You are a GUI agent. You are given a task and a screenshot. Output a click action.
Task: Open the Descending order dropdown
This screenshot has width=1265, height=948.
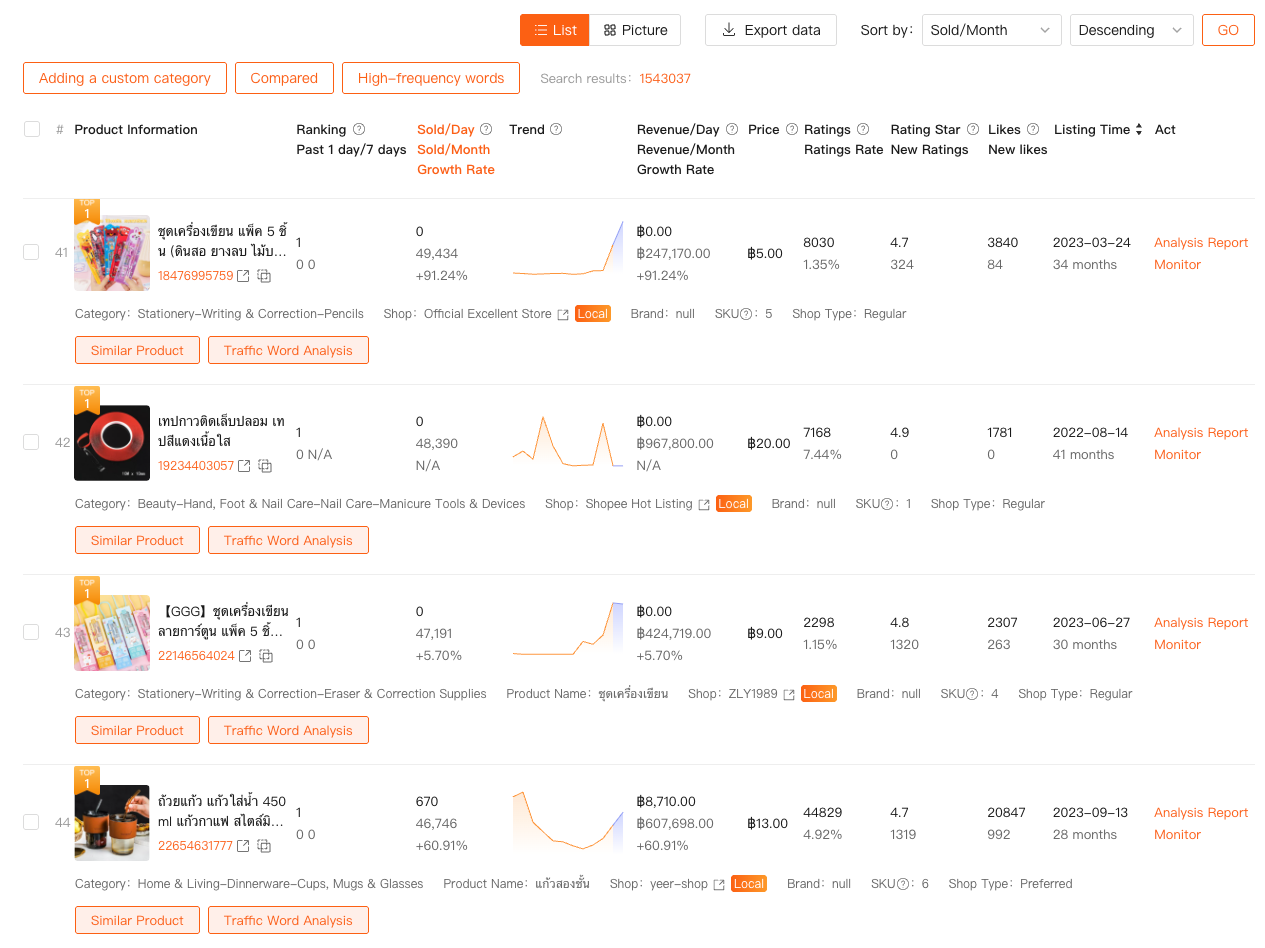pyautogui.click(x=1131, y=30)
